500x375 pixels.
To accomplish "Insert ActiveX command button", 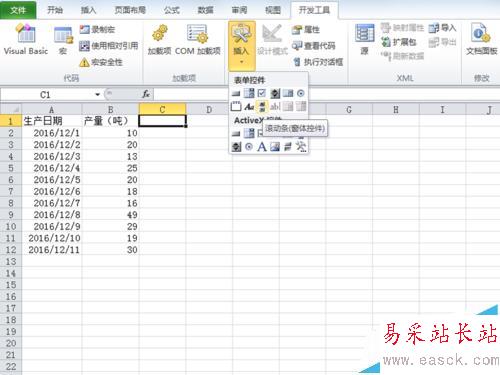I will pos(236,133).
